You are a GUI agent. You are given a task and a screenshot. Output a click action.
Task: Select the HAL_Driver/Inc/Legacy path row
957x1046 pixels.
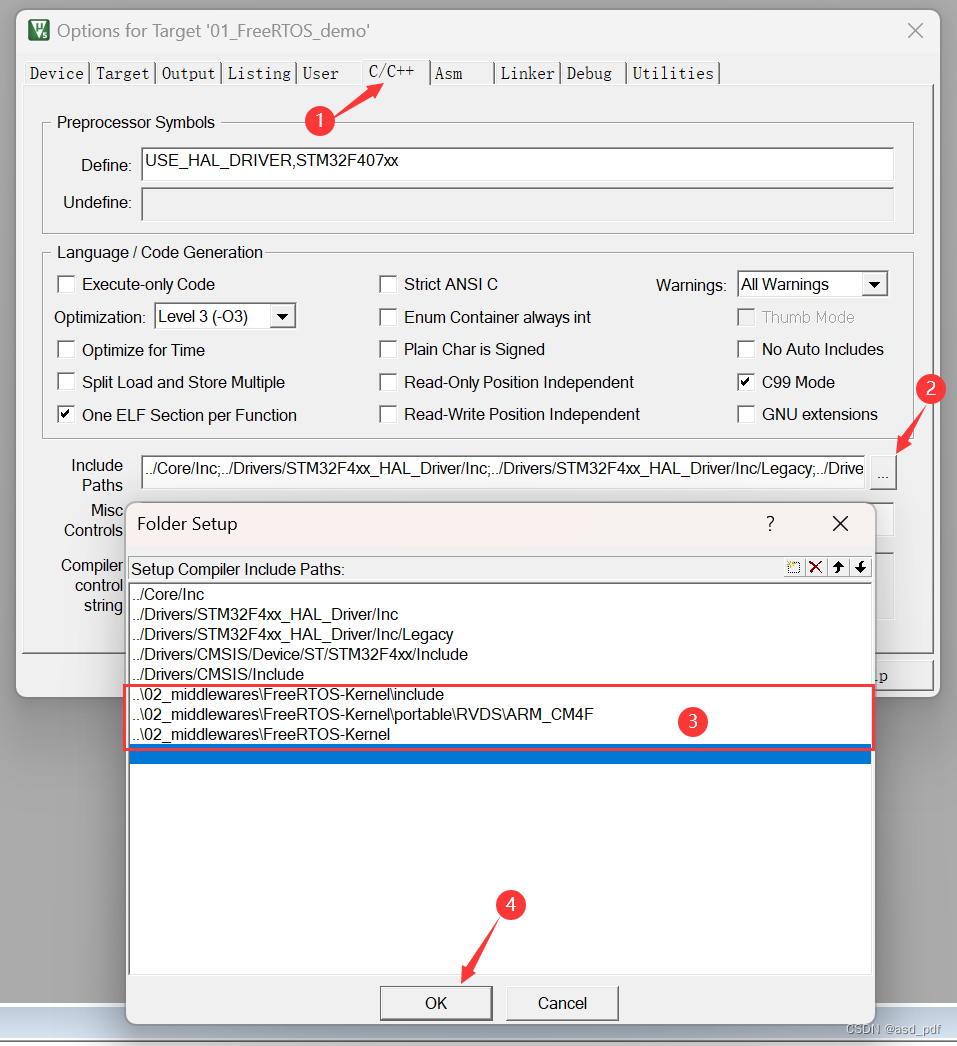500,634
